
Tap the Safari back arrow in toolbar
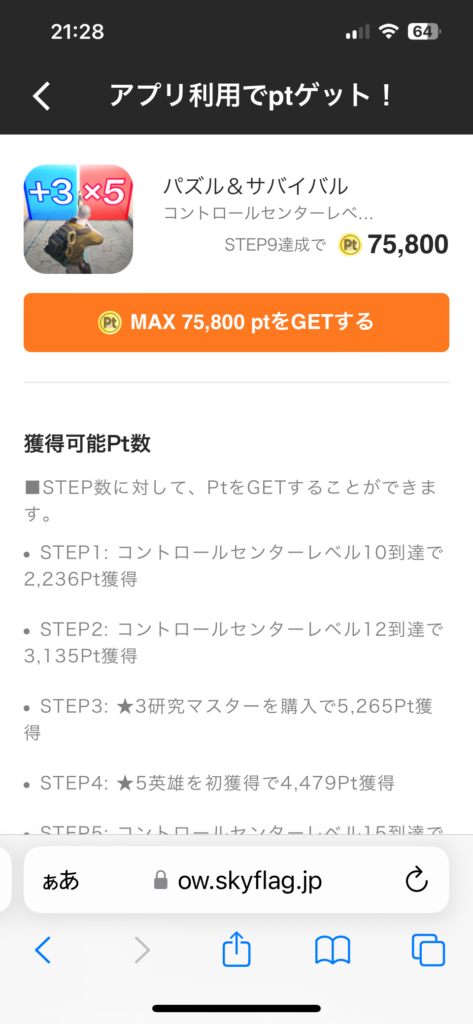point(42,950)
